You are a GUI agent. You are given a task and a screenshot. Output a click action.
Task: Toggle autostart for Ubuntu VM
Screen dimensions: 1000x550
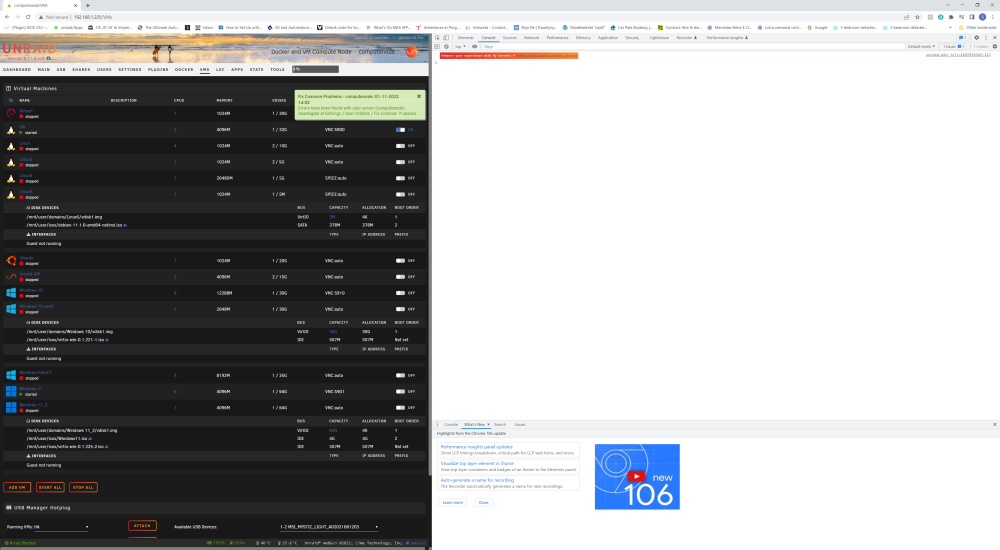(x=400, y=260)
